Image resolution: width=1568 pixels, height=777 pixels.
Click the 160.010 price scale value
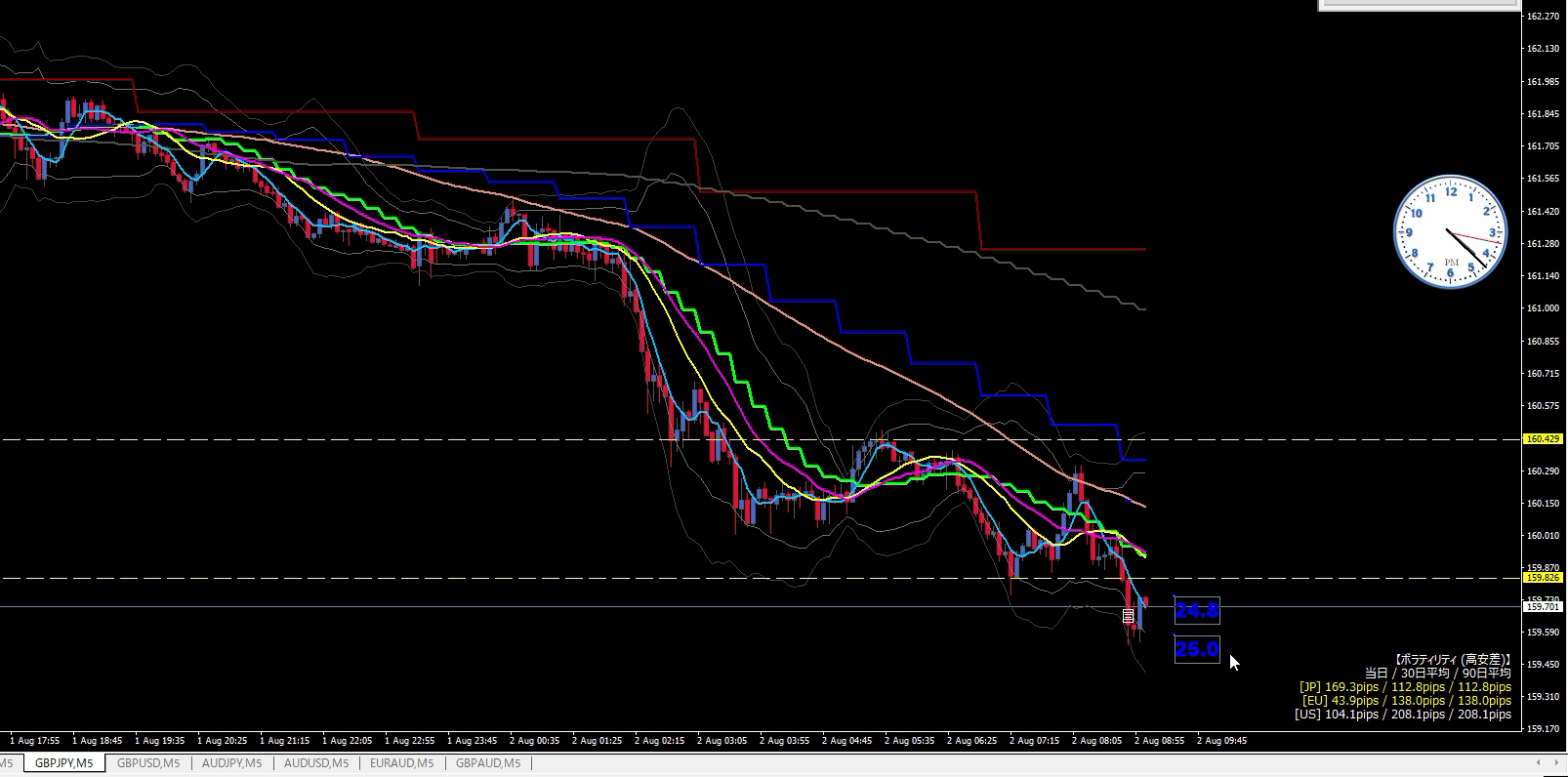pos(1543,536)
